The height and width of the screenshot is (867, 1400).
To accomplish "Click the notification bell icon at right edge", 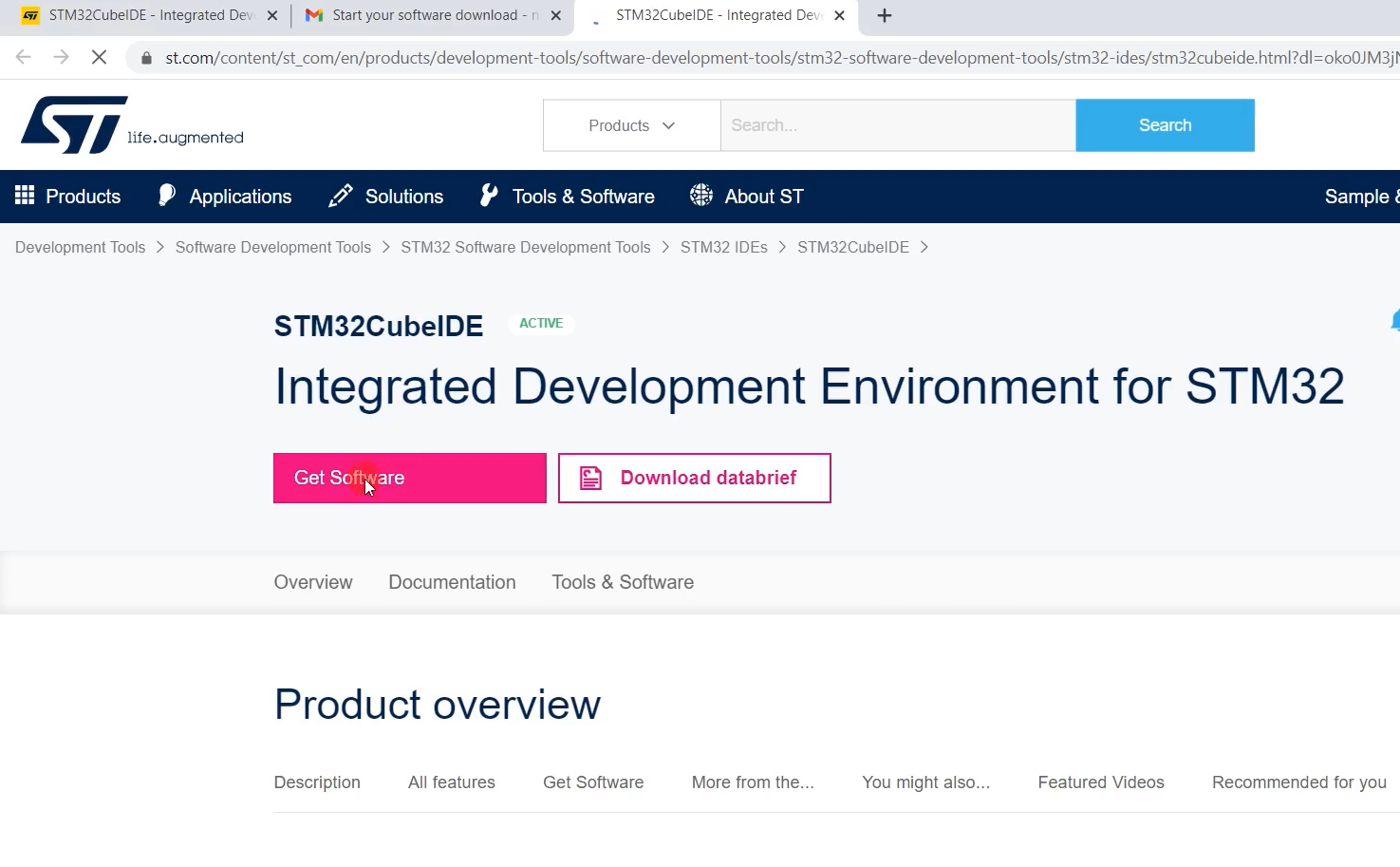I will [1395, 321].
